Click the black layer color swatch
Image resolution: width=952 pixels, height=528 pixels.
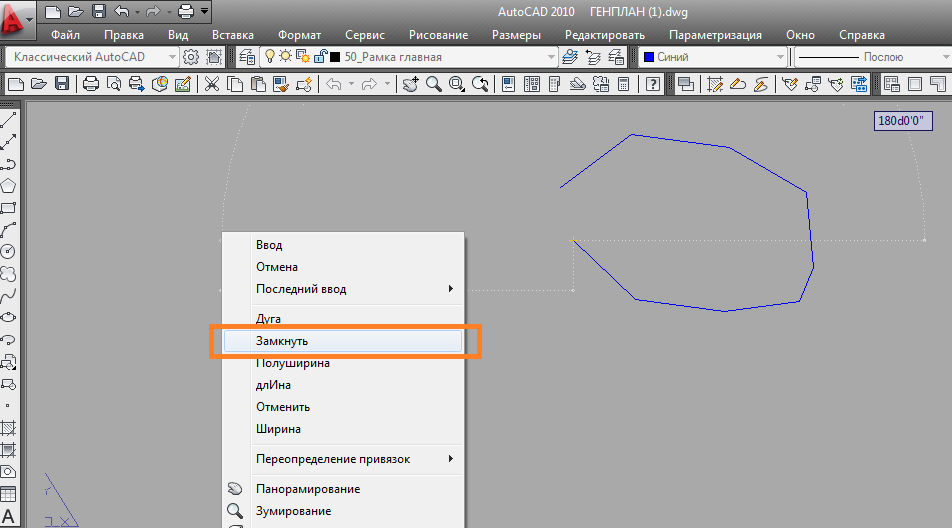[335, 57]
